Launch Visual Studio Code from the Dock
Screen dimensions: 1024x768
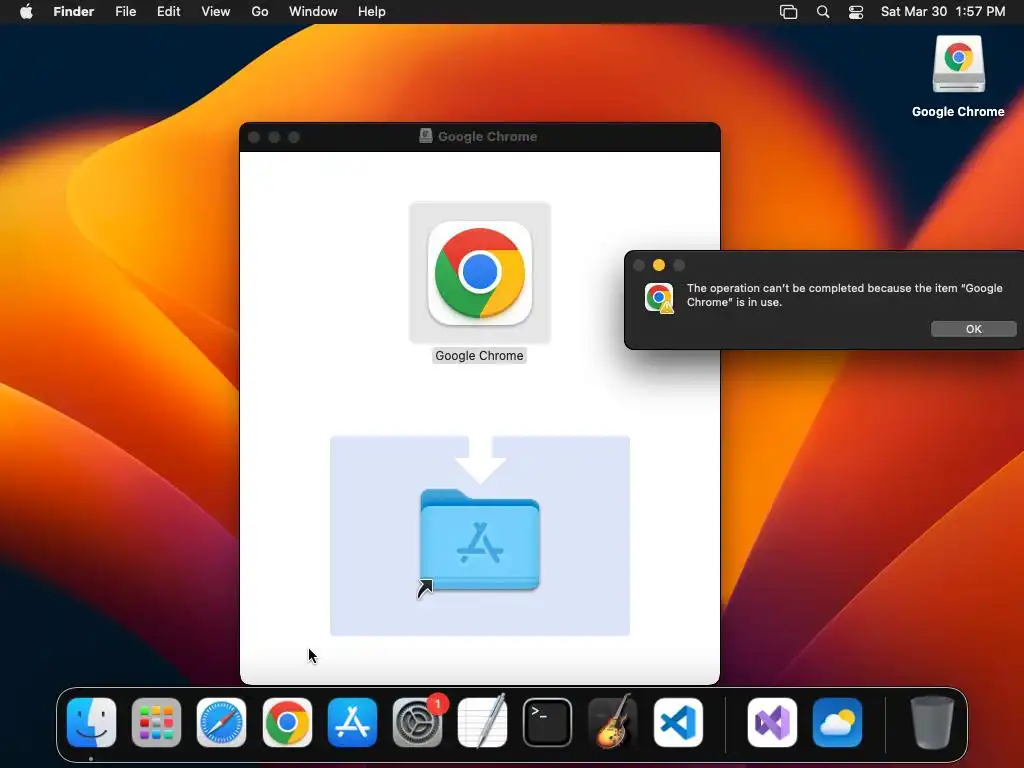coord(678,722)
